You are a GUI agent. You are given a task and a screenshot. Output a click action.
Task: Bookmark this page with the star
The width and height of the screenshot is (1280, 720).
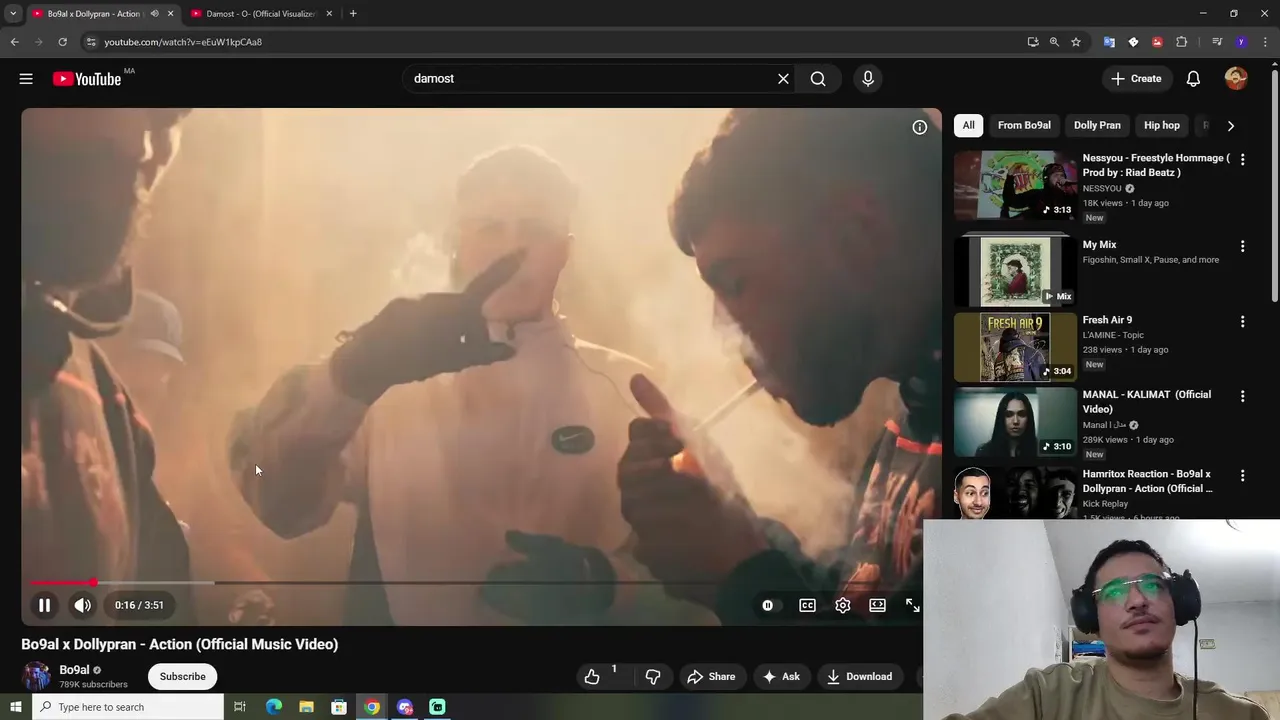(1076, 42)
